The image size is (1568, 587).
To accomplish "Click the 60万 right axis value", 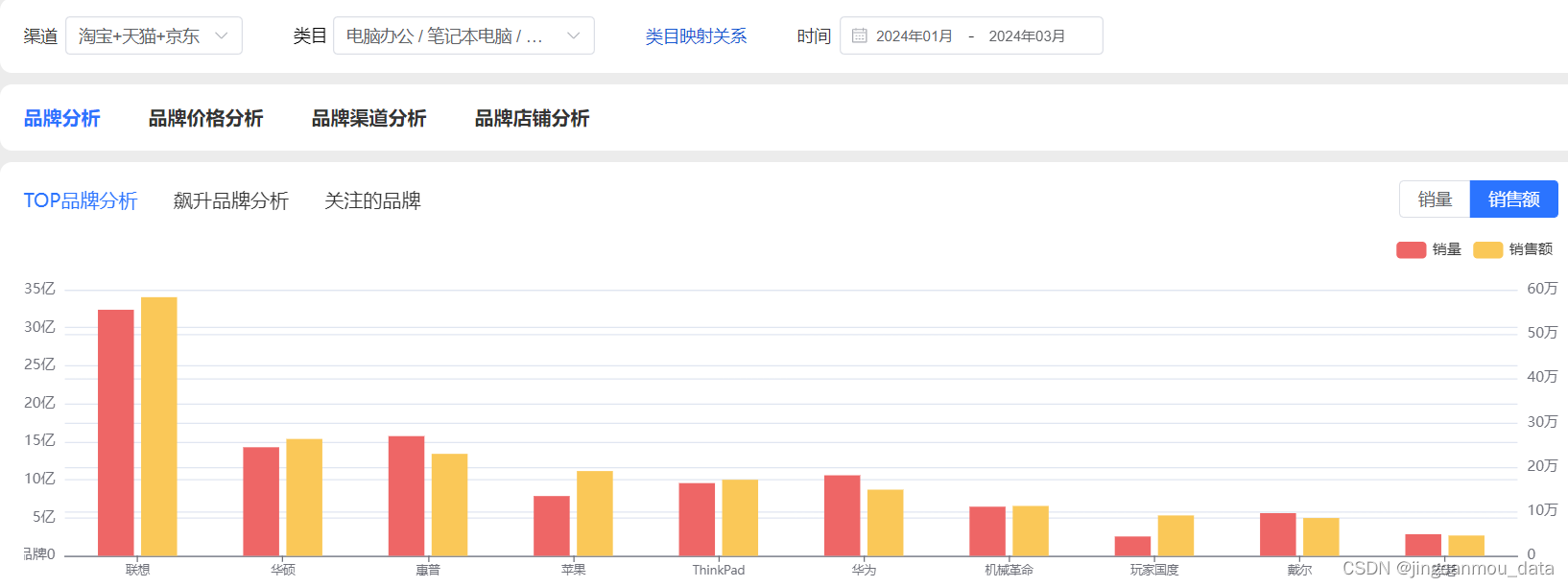I will 1542,289.
